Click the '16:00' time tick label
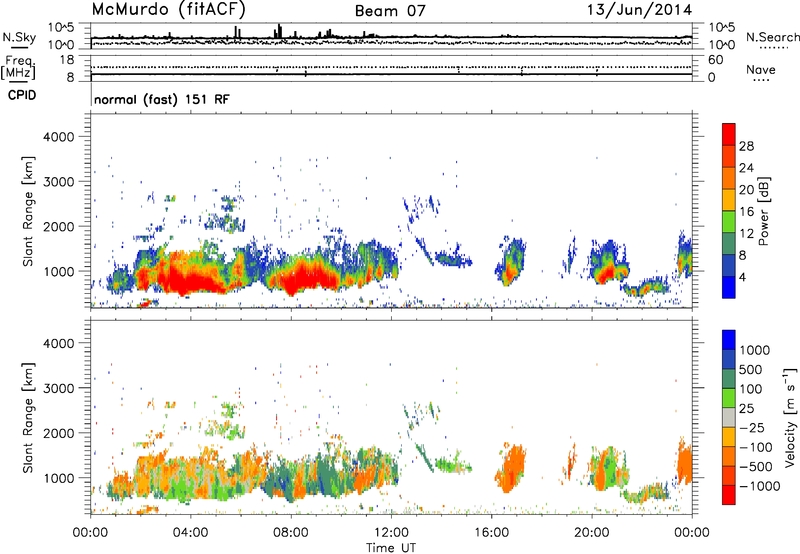Image resolution: width=800 pixels, height=554 pixels. tap(491, 533)
